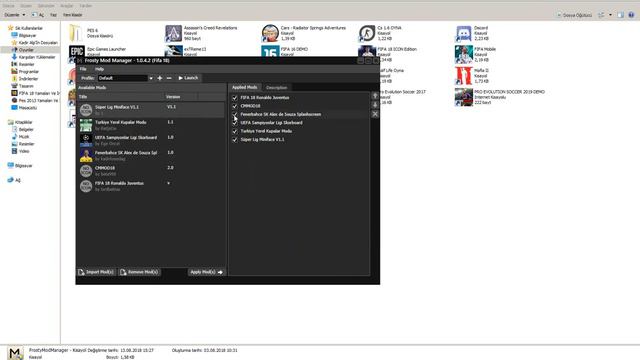Uncheck CMMOD18 in Applied Mods
This screenshot has width=640, height=360.
click(235, 106)
